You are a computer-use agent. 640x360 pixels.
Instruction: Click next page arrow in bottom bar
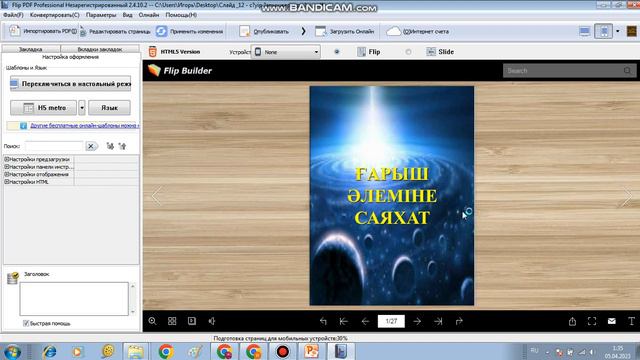coord(417,321)
